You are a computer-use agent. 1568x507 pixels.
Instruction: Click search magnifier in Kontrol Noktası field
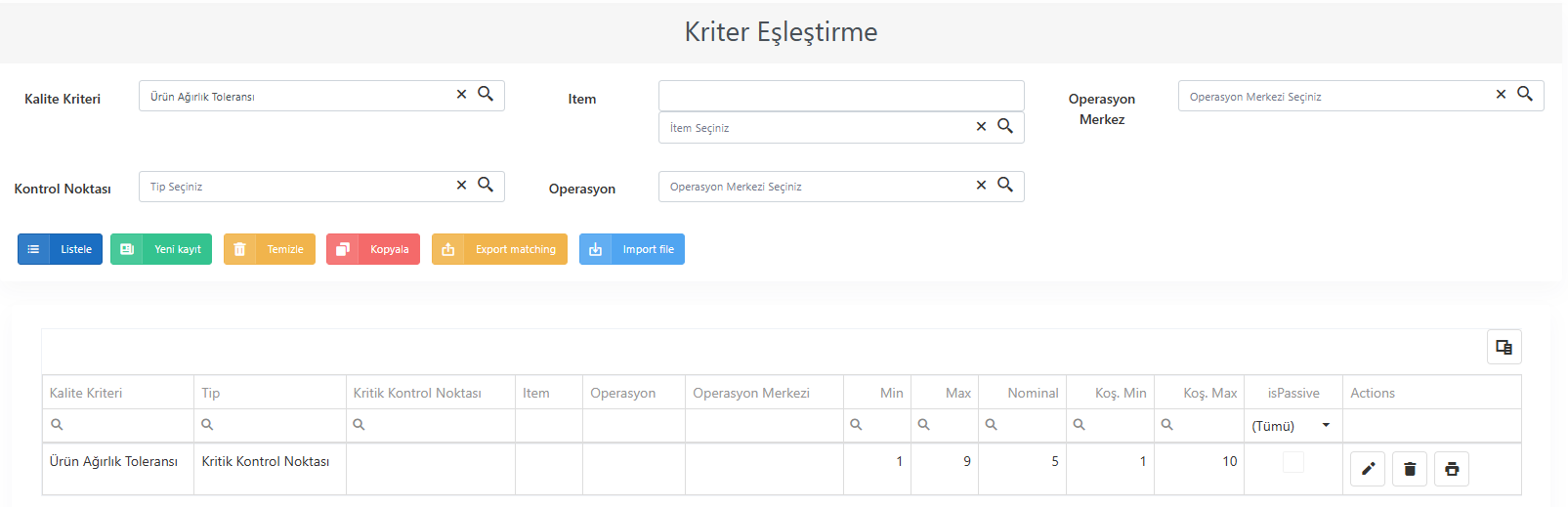pyautogui.click(x=486, y=185)
